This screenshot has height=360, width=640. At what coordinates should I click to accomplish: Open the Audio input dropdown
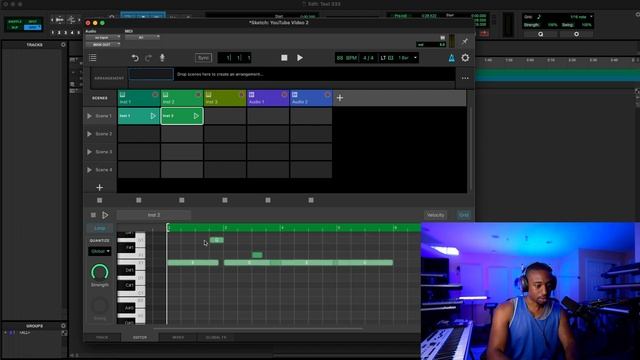click(x=103, y=38)
